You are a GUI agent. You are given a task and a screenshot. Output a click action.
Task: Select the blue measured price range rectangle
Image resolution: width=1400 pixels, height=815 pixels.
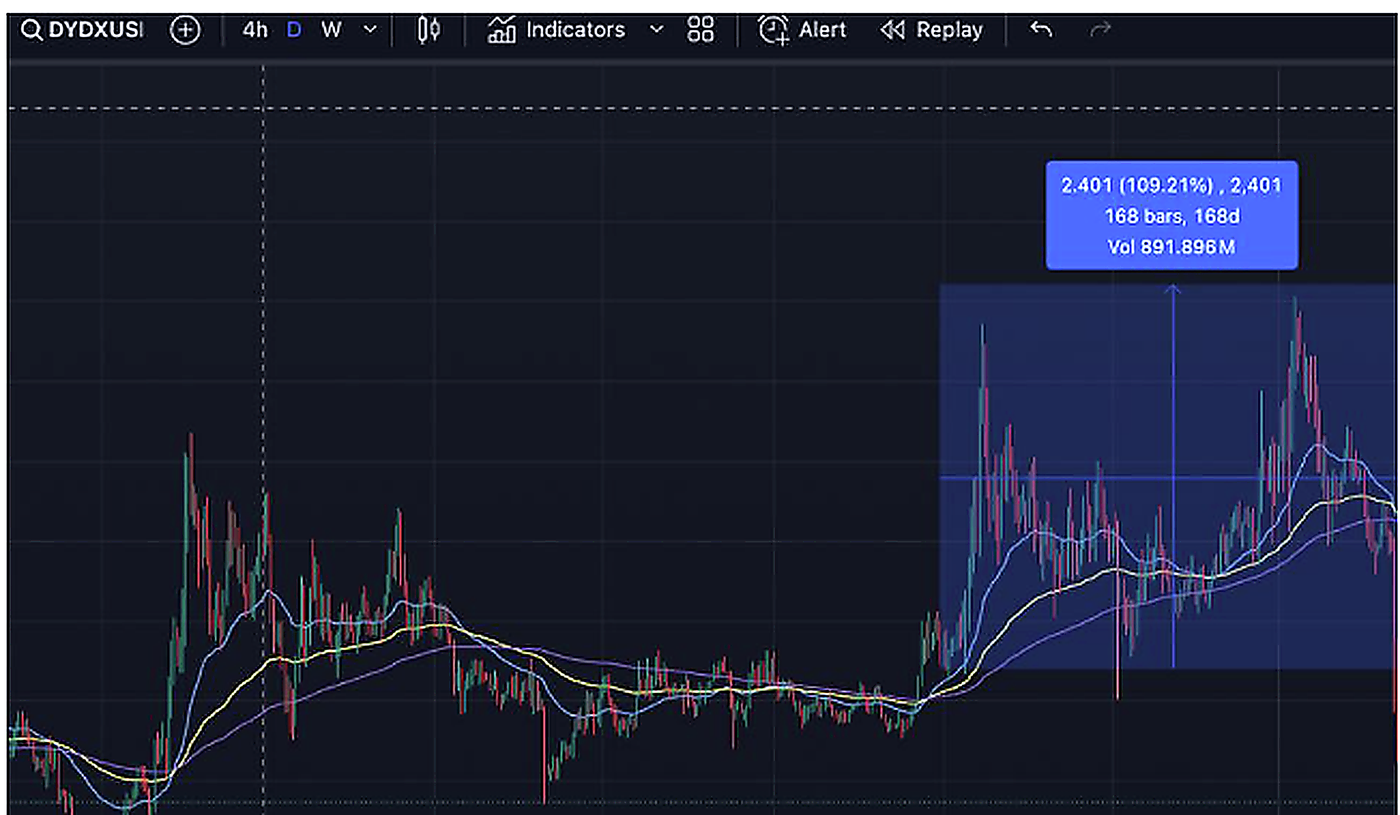pyautogui.click(x=1168, y=477)
